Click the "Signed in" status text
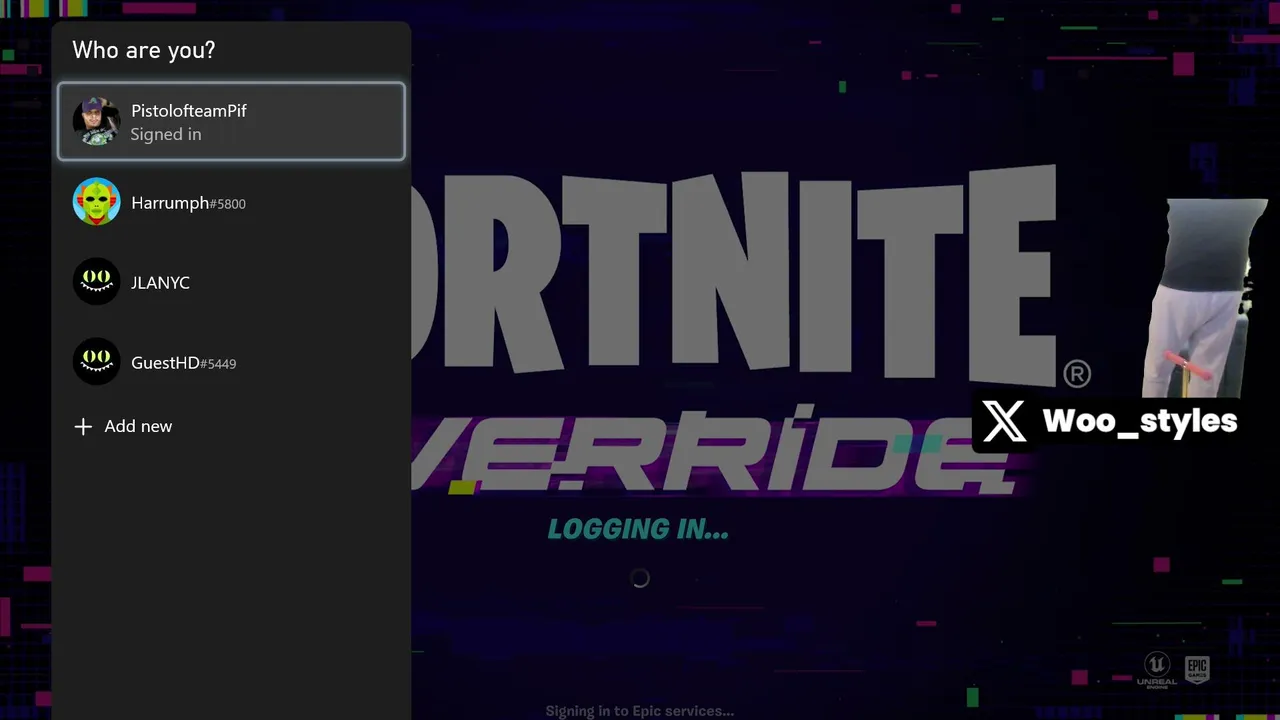1280x720 pixels. point(166,135)
